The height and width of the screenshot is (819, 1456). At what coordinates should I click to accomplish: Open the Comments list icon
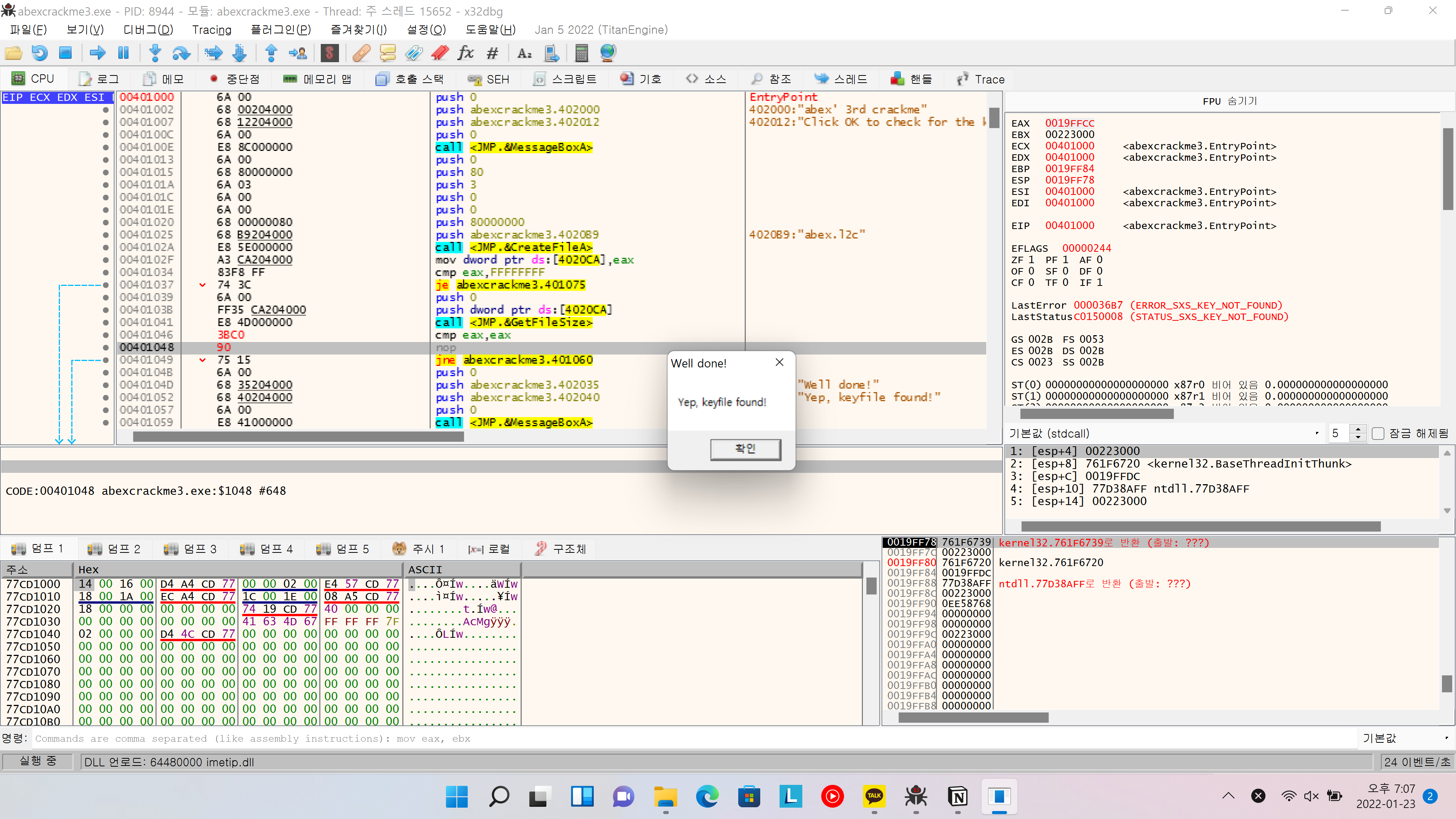tap(388, 53)
